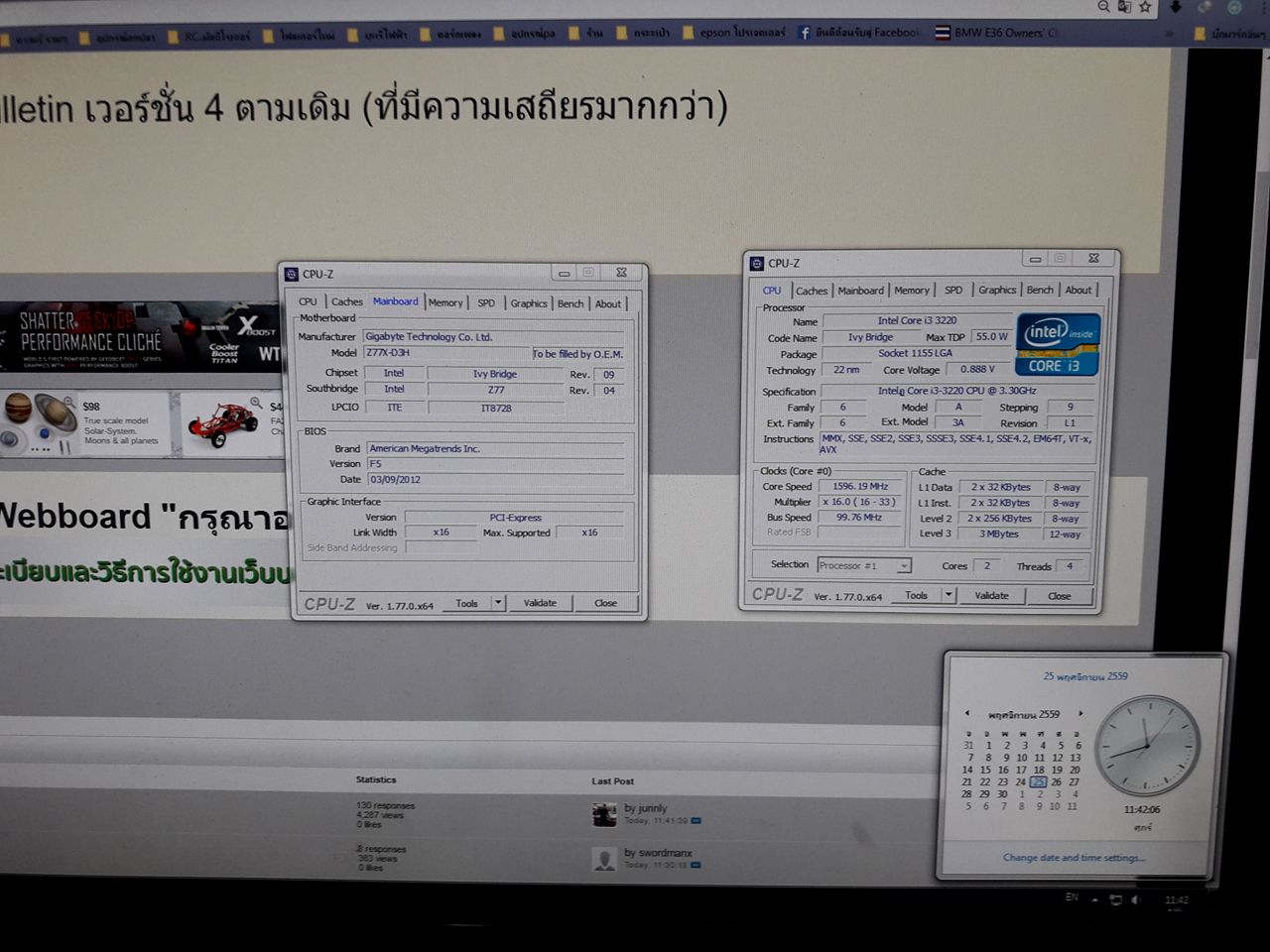This screenshot has height=952, width=1270.
Task: Click the CPU-Z icon in the processor window title bar
Action: (x=757, y=263)
